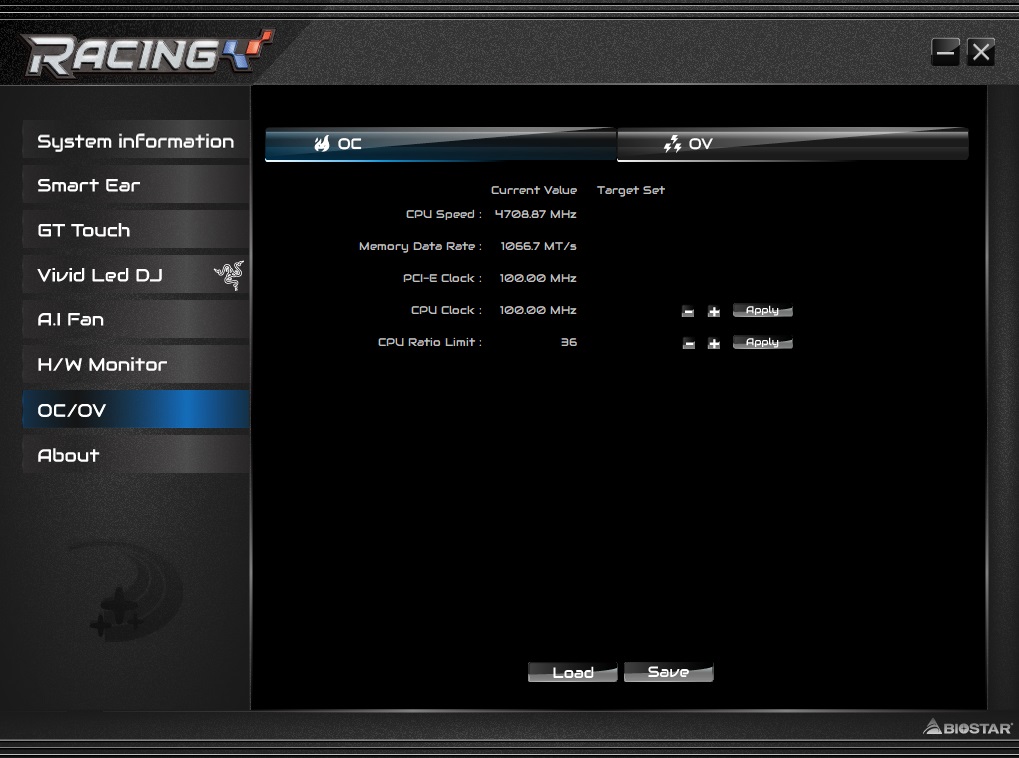The height and width of the screenshot is (758, 1019).
Task: Click the Razer logo on Vivid Led DJ
Action: coord(229,275)
